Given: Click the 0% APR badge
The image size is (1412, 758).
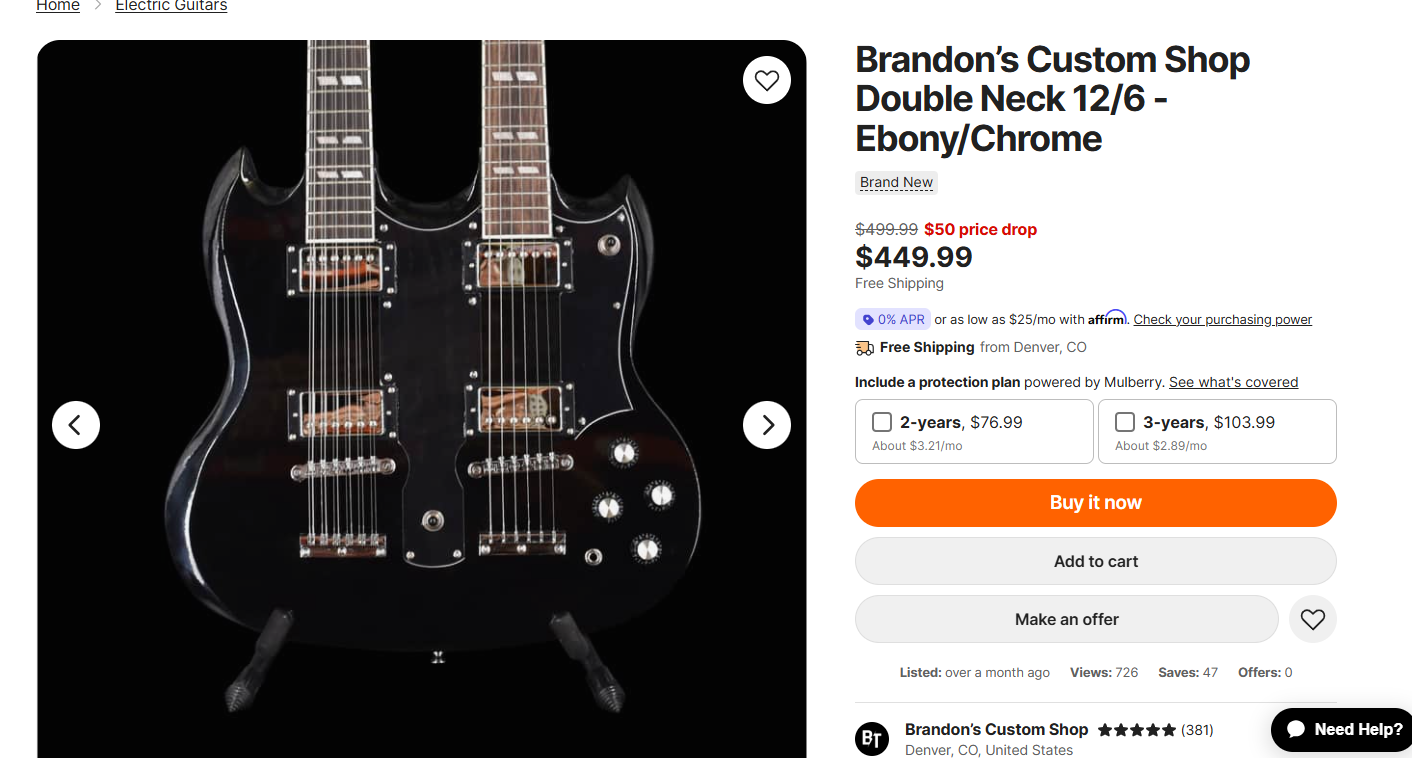Looking at the screenshot, I should pos(893,320).
